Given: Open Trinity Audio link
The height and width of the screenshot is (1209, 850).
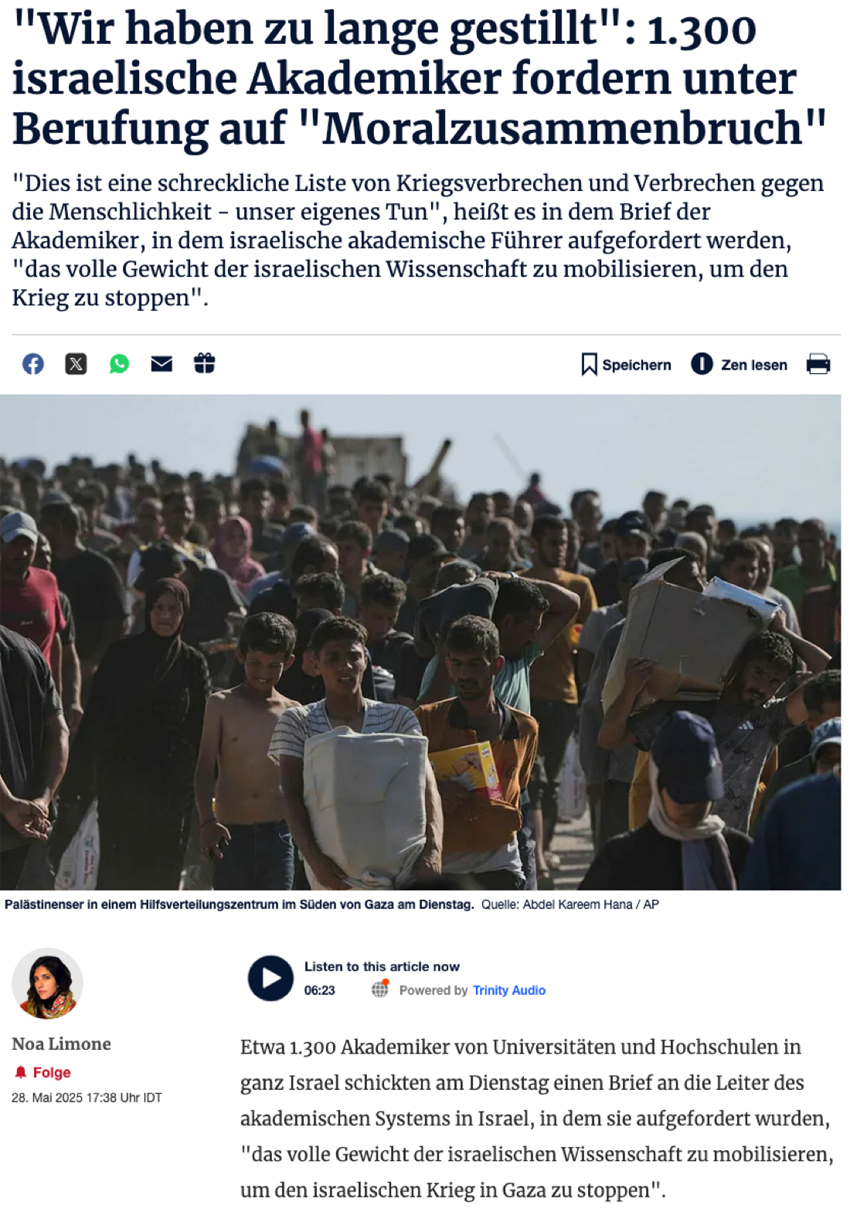Looking at the screenshot, I should point(509,990).
